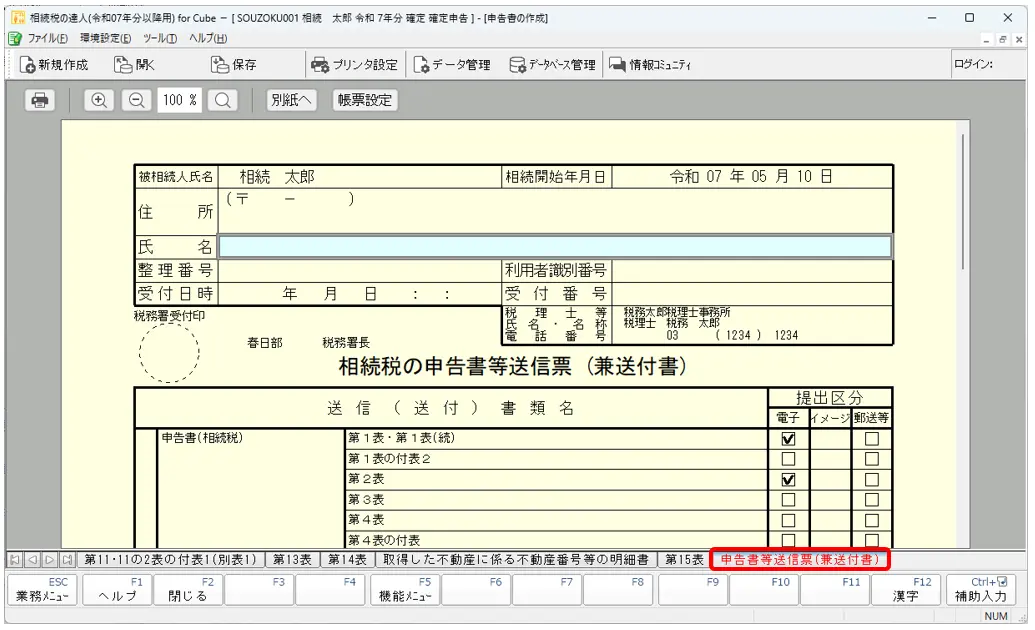Click 税務太郎税理士事務所 text
This screenshot has height=630, width=1035.
pyautogui.click(x=677, y=312)
